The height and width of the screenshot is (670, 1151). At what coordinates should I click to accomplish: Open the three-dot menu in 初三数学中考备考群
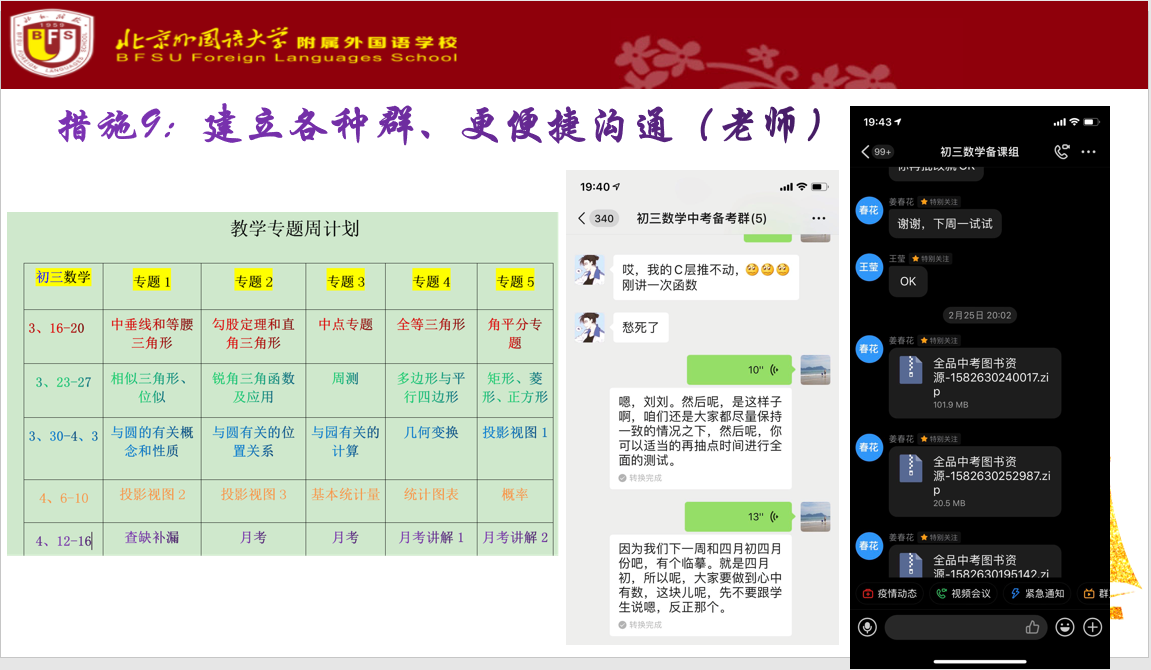(819, 218)
